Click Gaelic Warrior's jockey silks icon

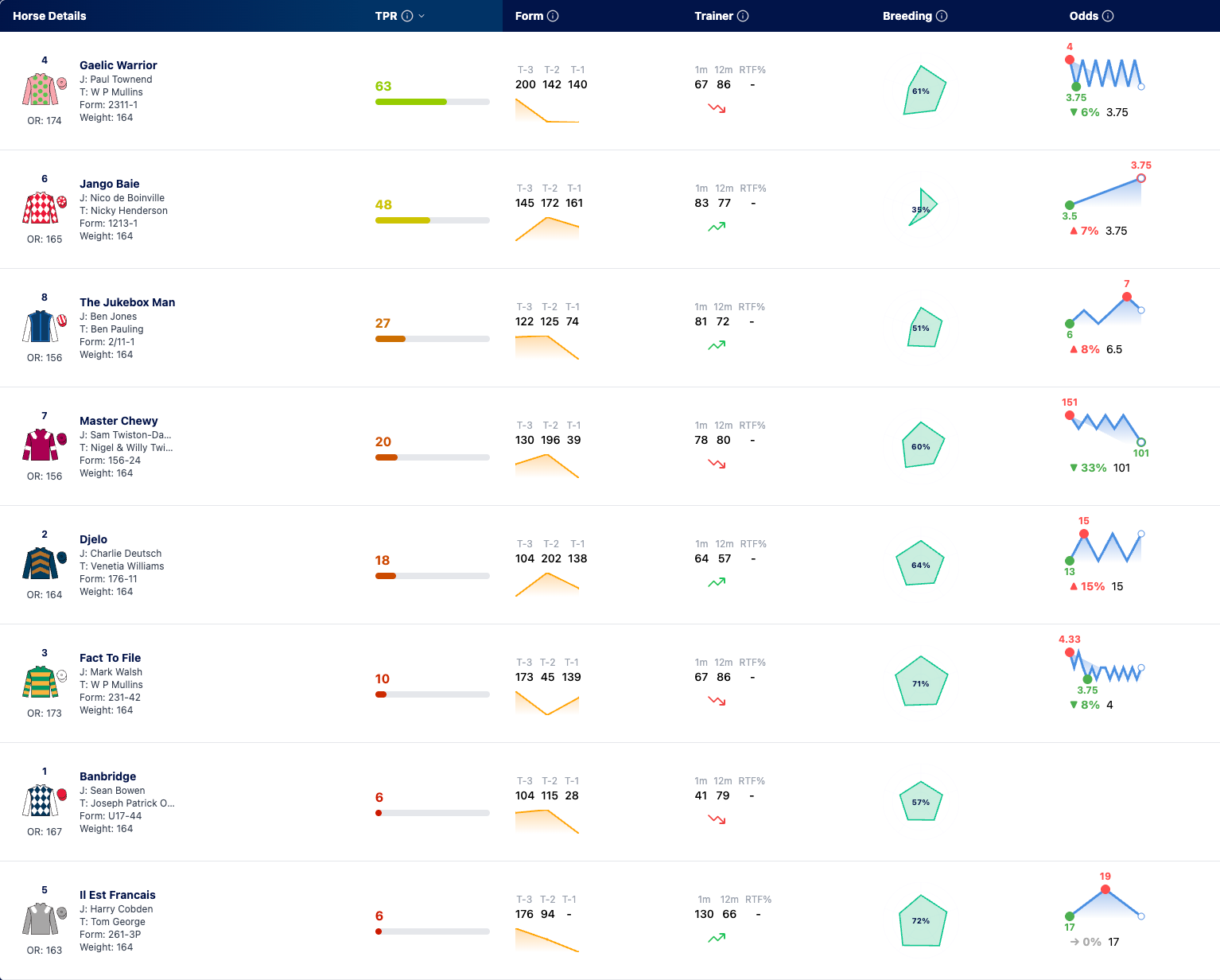click(x=41, y=89)
